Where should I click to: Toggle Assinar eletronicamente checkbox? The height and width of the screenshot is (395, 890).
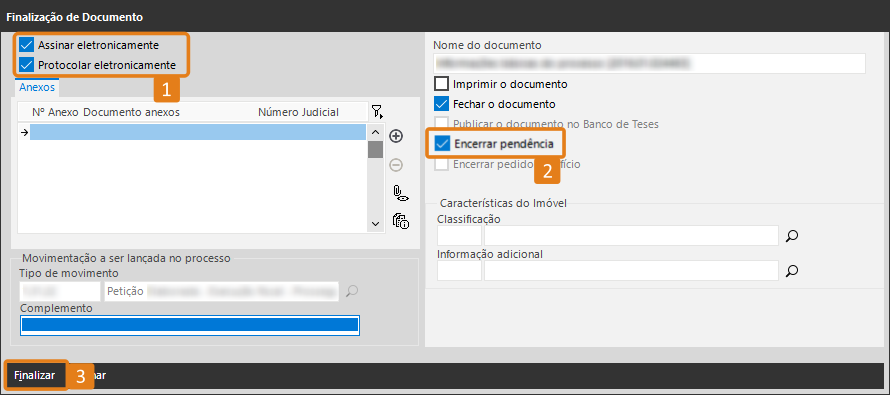point(27,45)
